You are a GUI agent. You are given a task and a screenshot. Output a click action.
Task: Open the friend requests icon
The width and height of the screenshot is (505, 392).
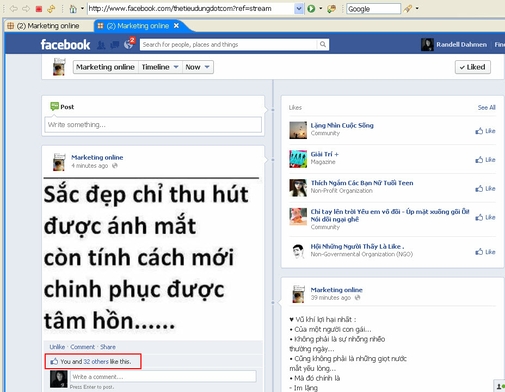101,45
